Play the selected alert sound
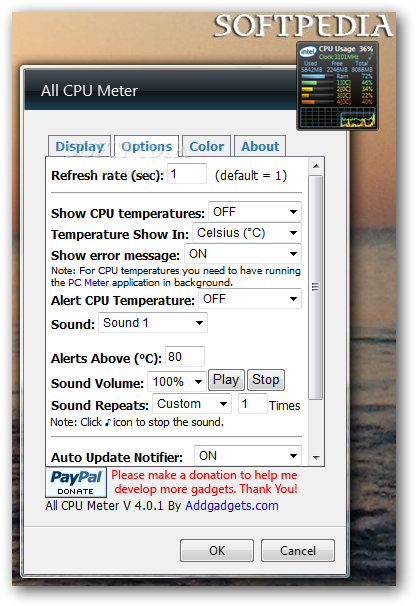The width and height of the screenshot is (416, 606). click(x=226, y=380)
